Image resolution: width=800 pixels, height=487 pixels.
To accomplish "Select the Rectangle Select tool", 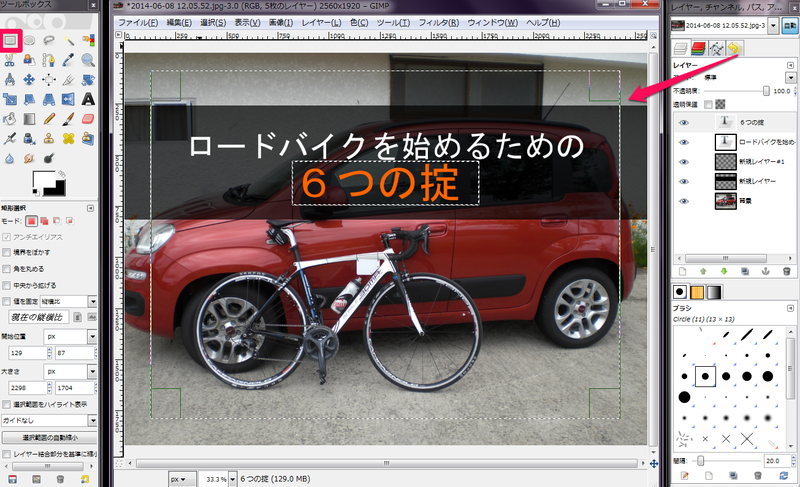I will pos(11,40).
